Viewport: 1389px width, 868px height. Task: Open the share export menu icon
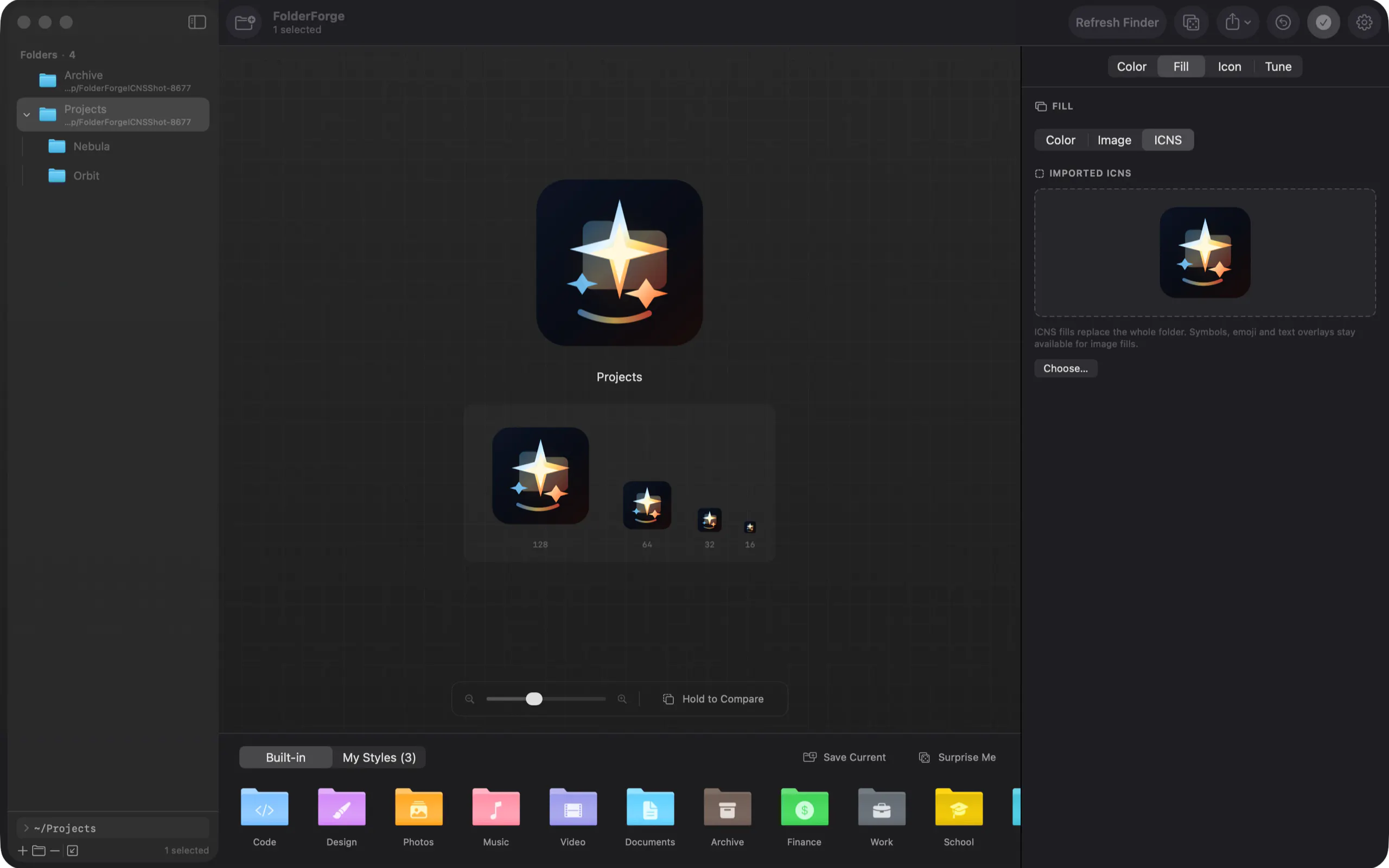(x=1238, y=22)
